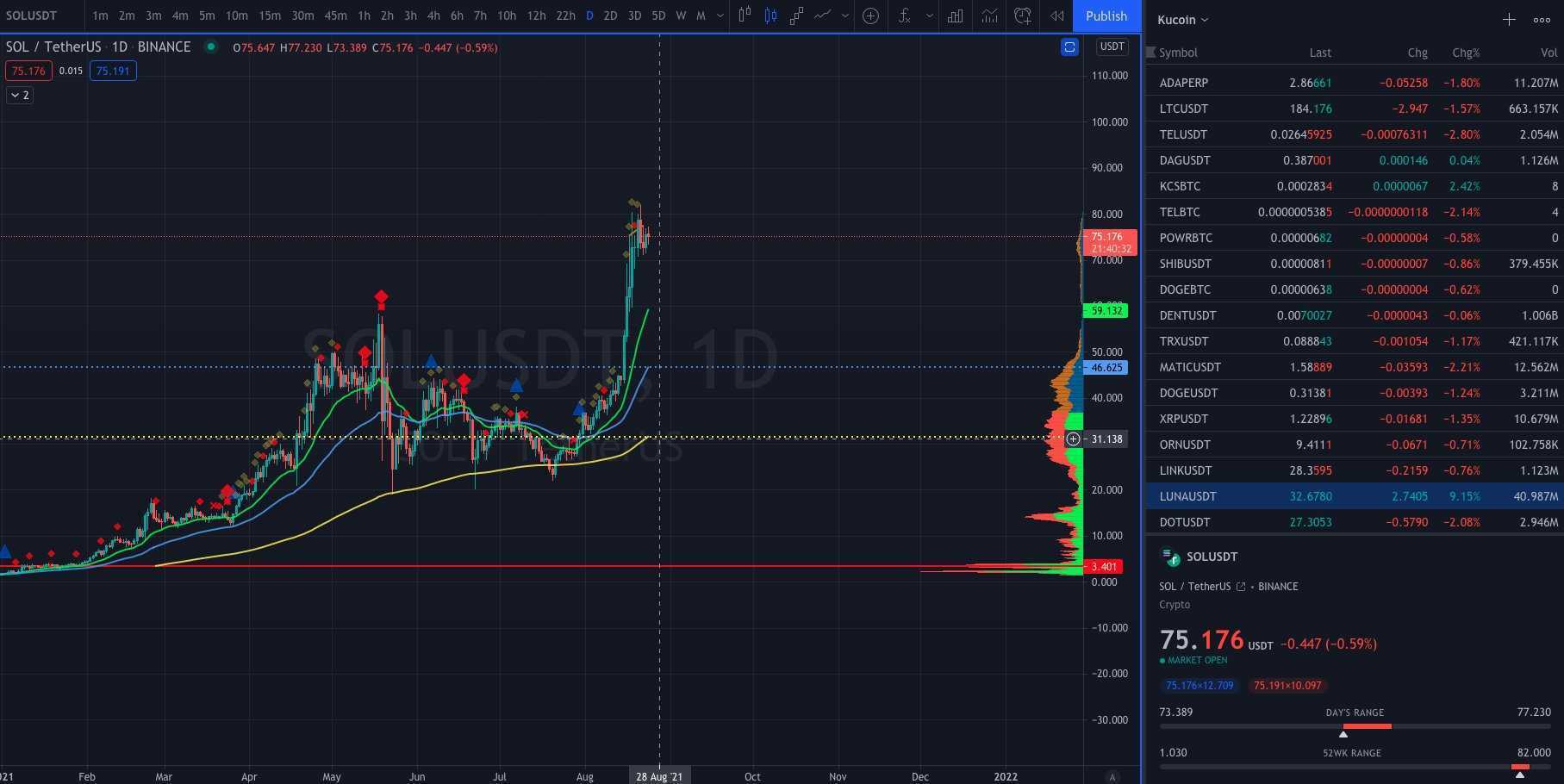Click the plus crosshair icon at 31.138 price
Screen dimensions: 1564x784
click(1073, 439)
